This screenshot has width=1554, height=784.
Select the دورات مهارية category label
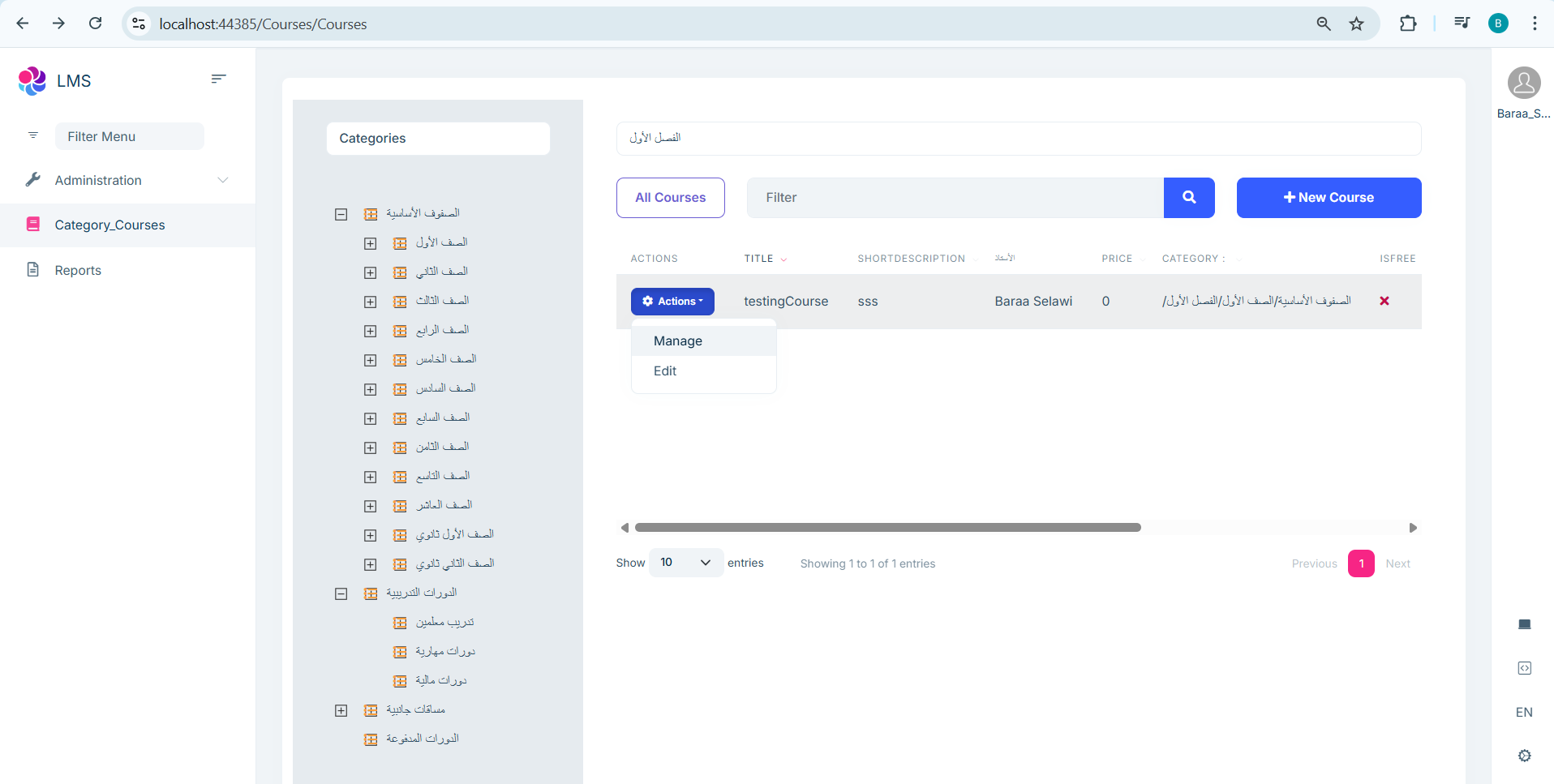[445, 651]
